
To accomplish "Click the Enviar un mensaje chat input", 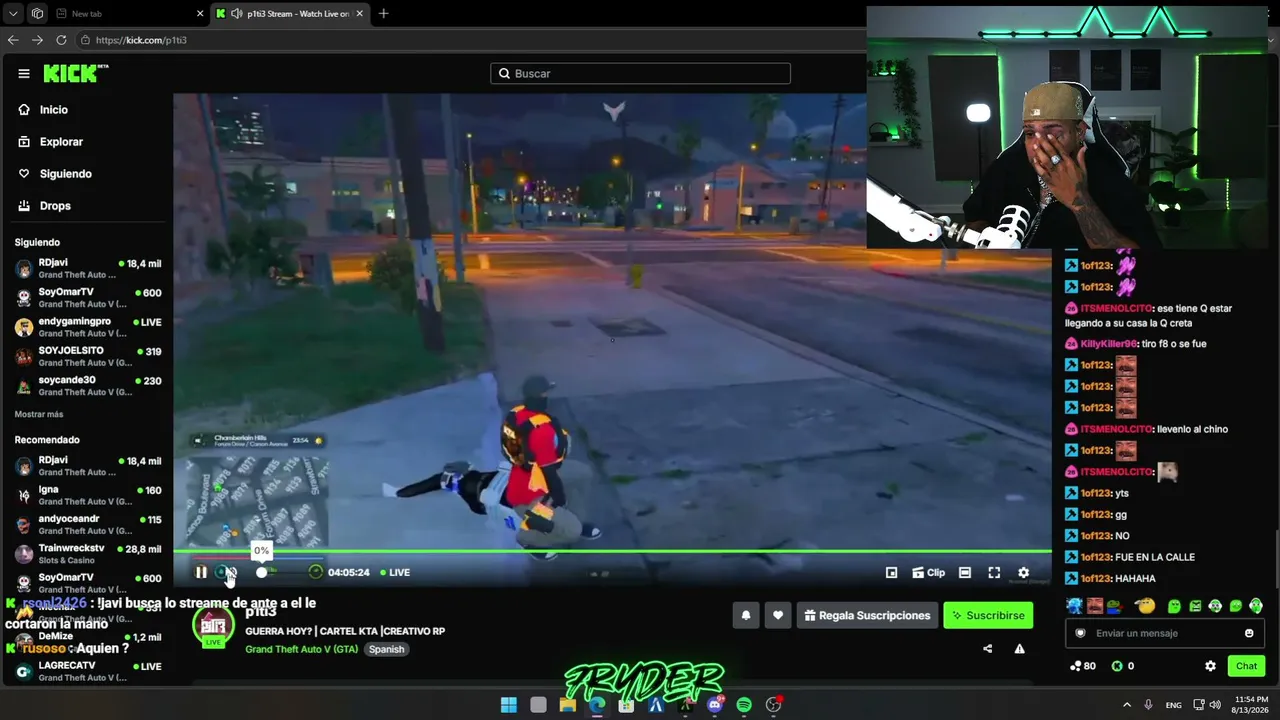I will click(x=1164, y=633).
